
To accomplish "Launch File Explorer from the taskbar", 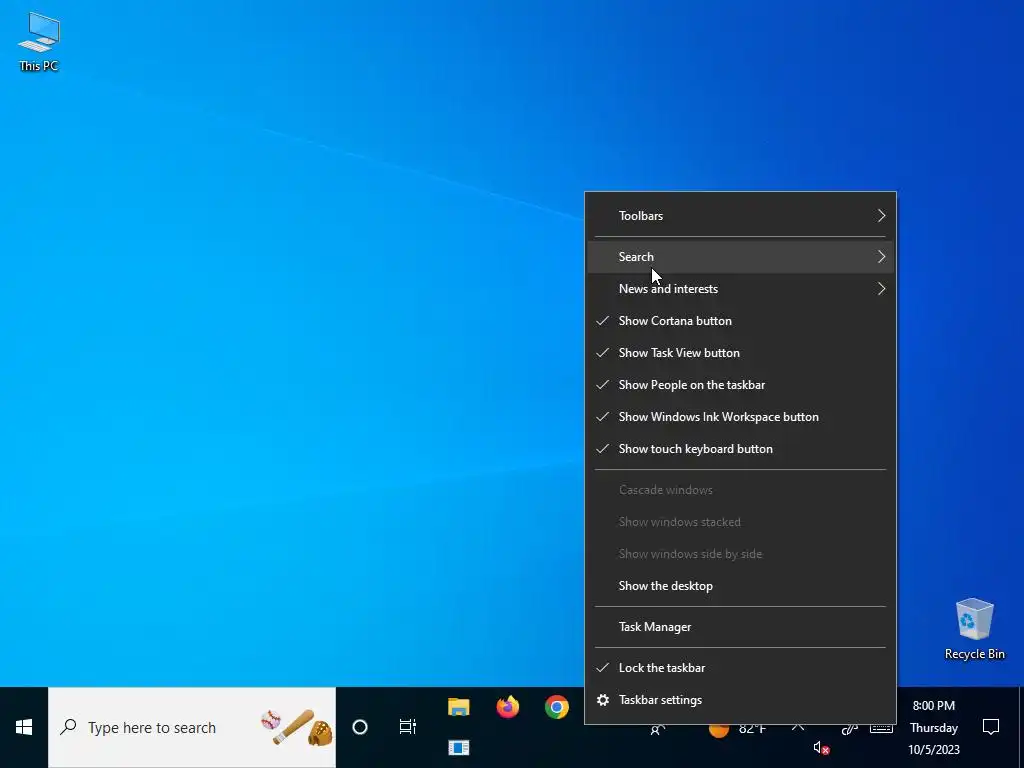I will tap(458, 707).
